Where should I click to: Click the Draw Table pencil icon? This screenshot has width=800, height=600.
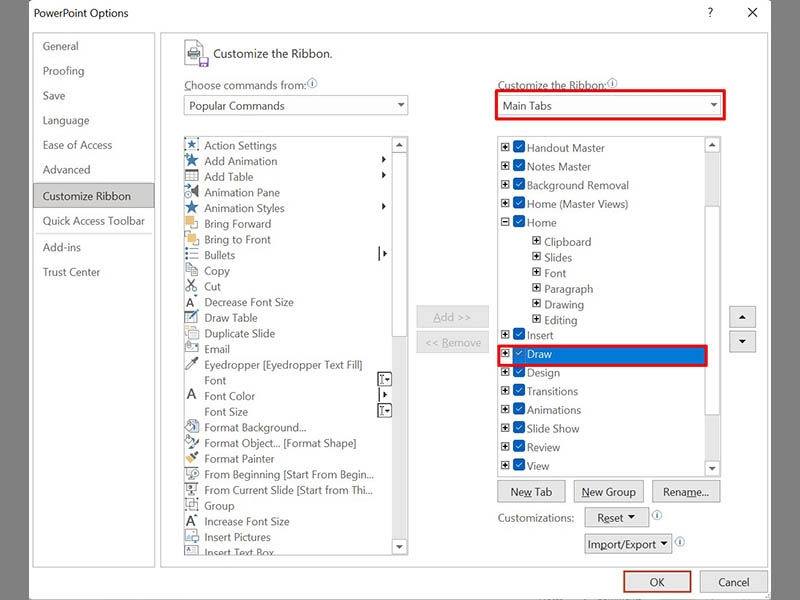191,317
